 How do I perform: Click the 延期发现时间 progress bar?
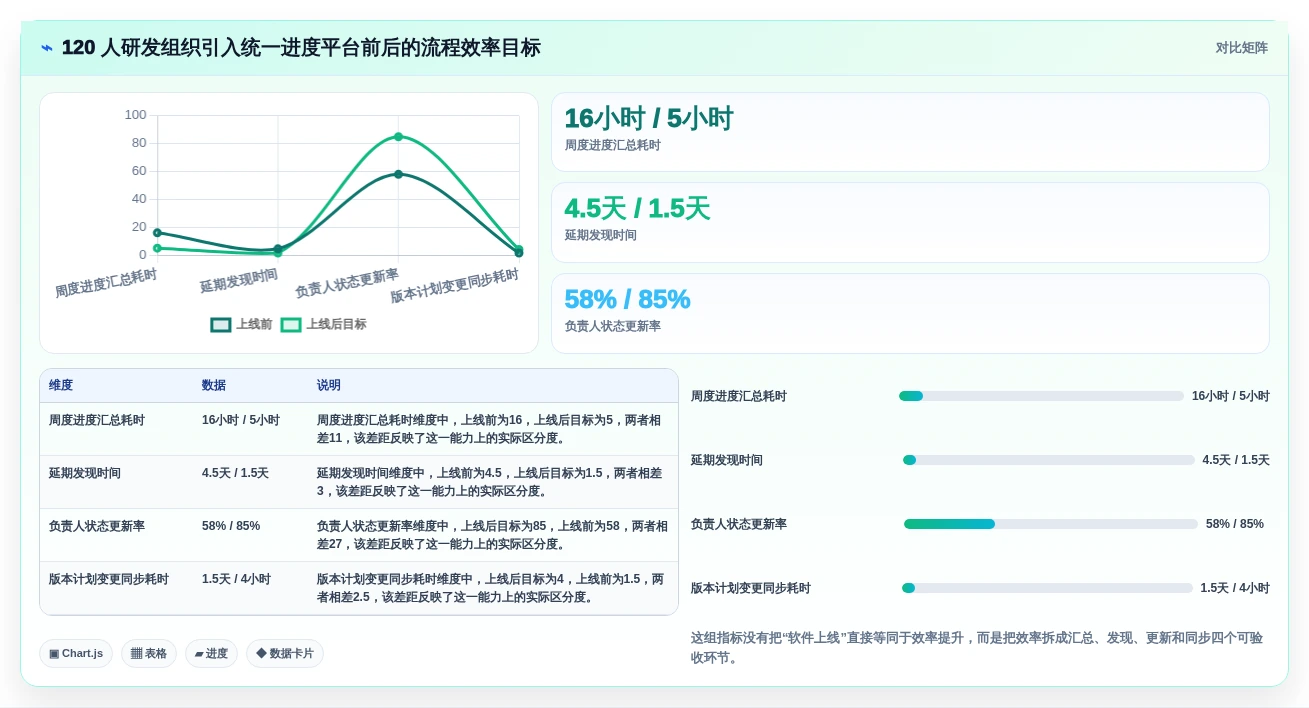pos(1049,460)
